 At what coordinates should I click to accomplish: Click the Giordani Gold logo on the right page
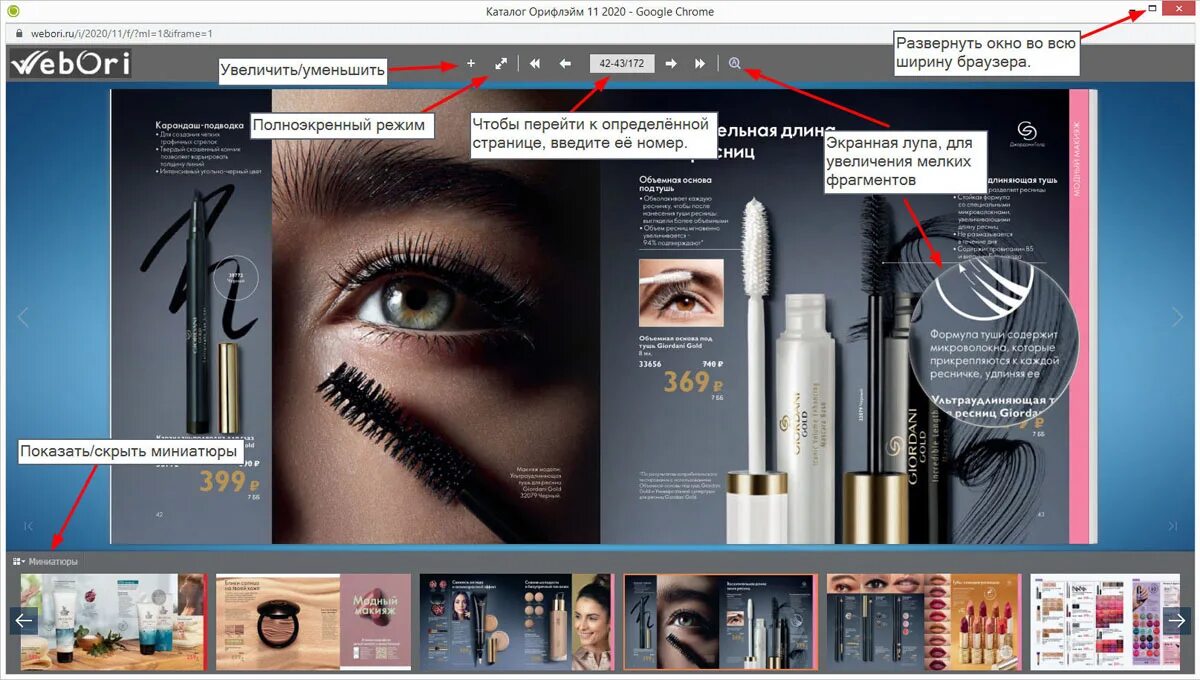pyautogui.click(x=1028, y=135)
